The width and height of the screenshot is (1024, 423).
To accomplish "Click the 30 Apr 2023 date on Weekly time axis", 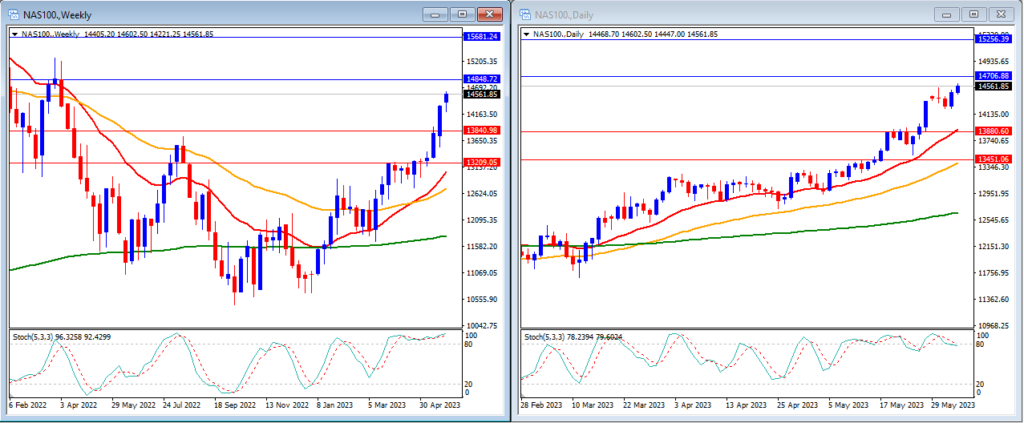I will (440, 405).
